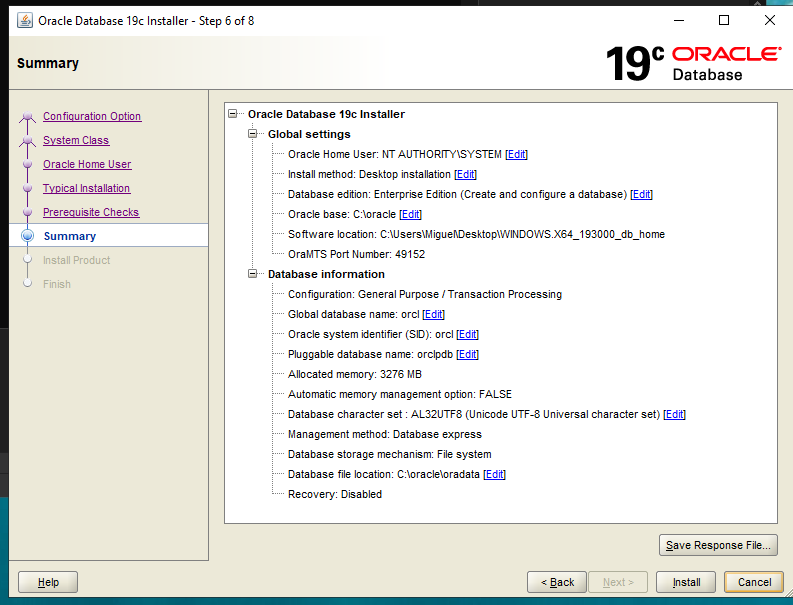Edit the Database edition setting

(641, 194)
